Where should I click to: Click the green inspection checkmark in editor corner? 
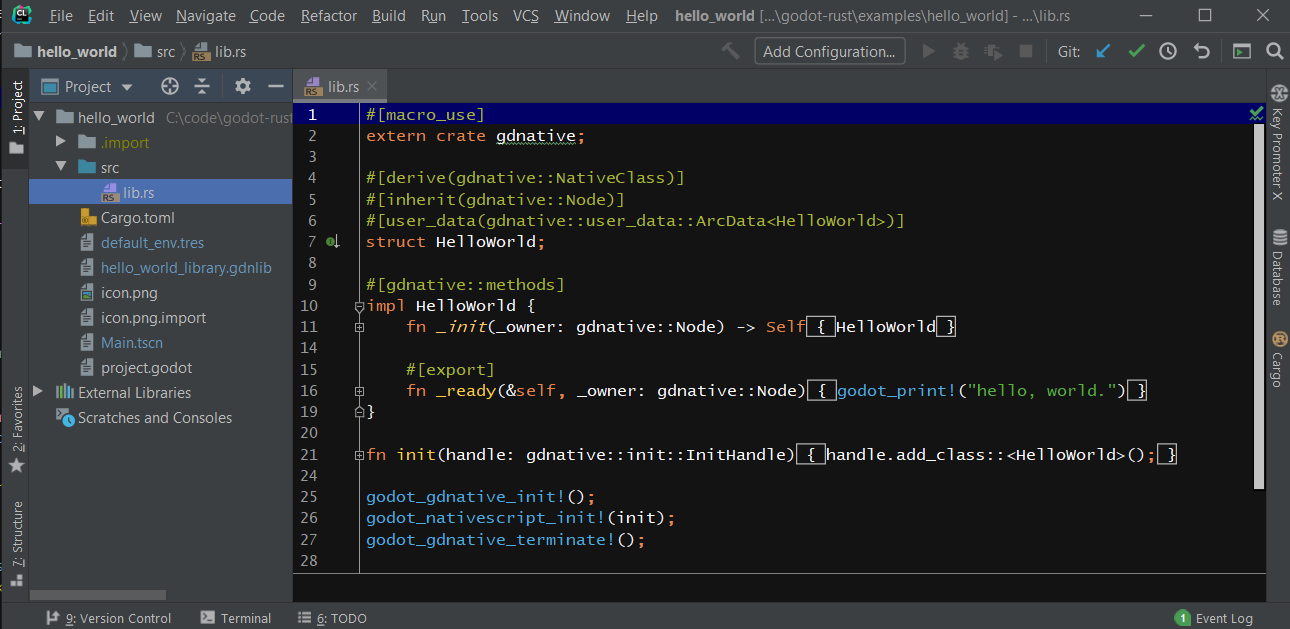point(1256,114)
